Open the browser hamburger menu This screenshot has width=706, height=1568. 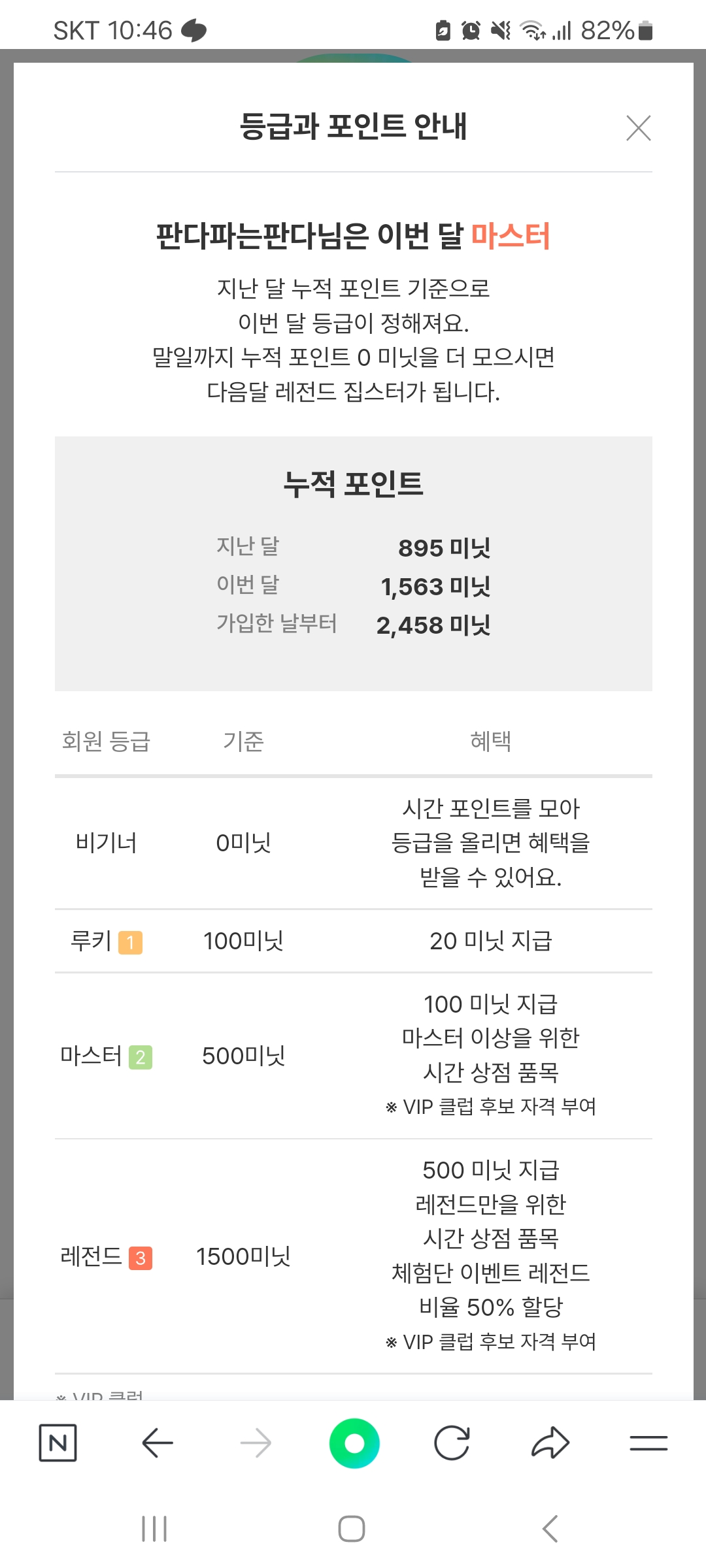pyautogui.click(x=648, y=1443)
